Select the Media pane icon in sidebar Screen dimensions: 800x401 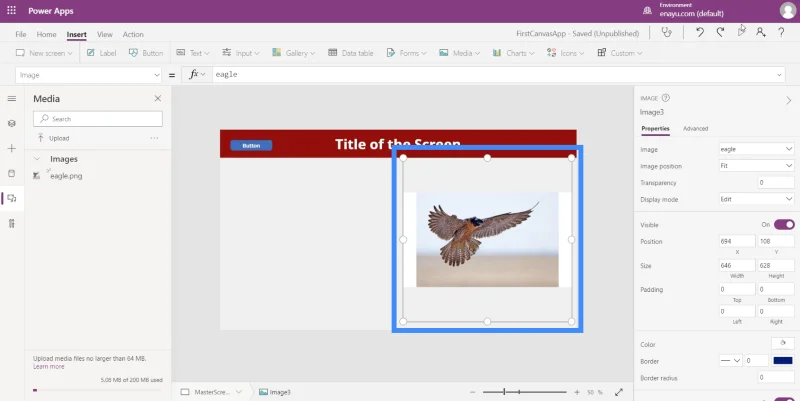point(12,198)
